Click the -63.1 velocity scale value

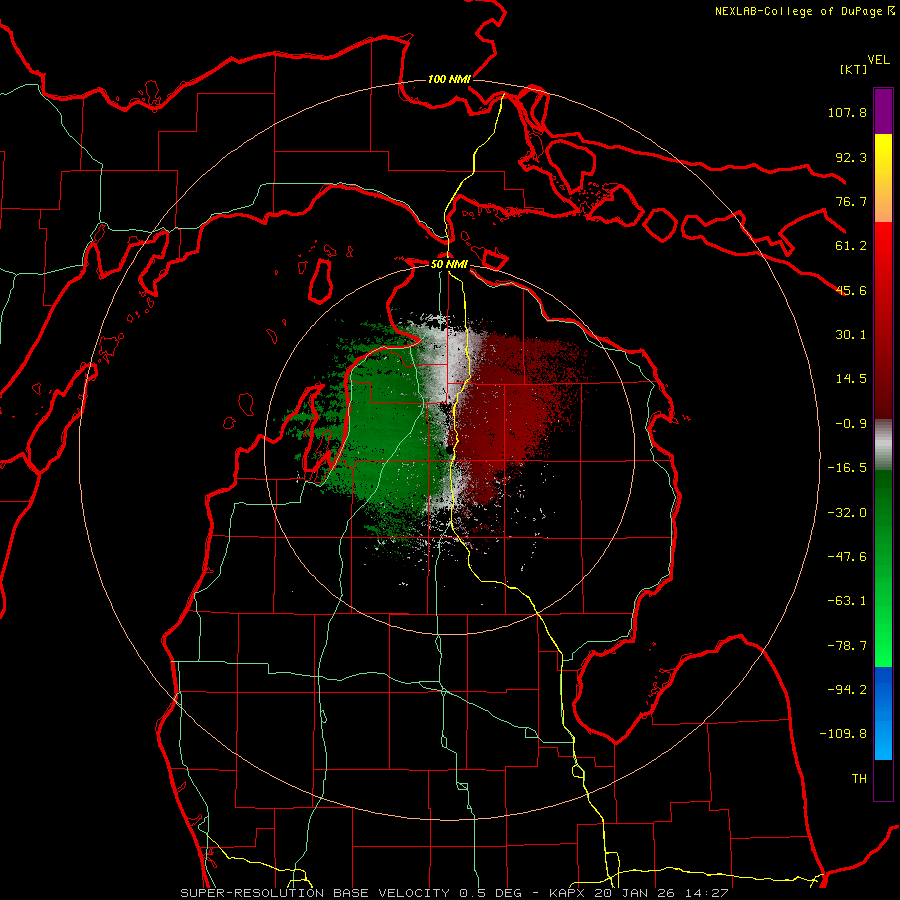(x=847, y=601)
